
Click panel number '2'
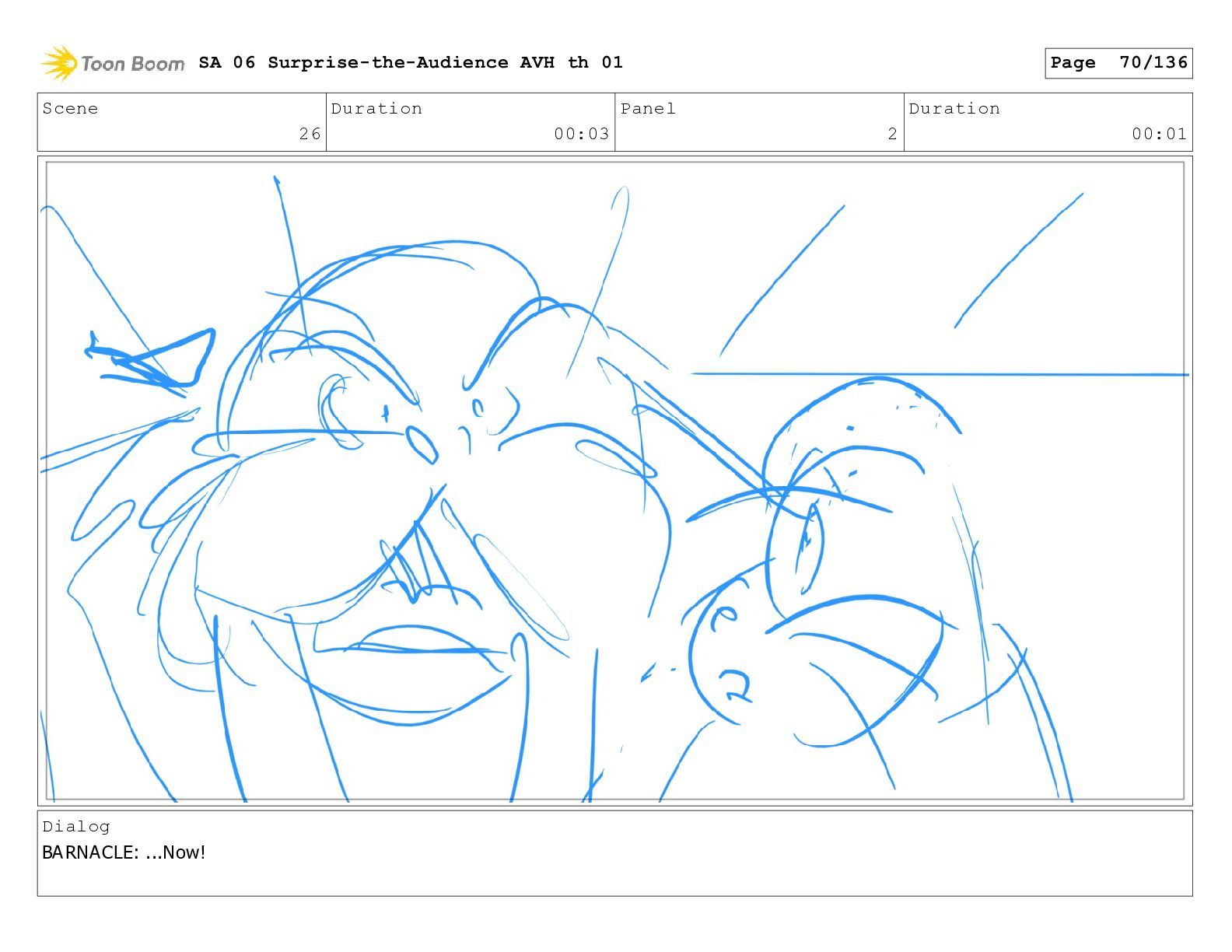tap(893, 134)
